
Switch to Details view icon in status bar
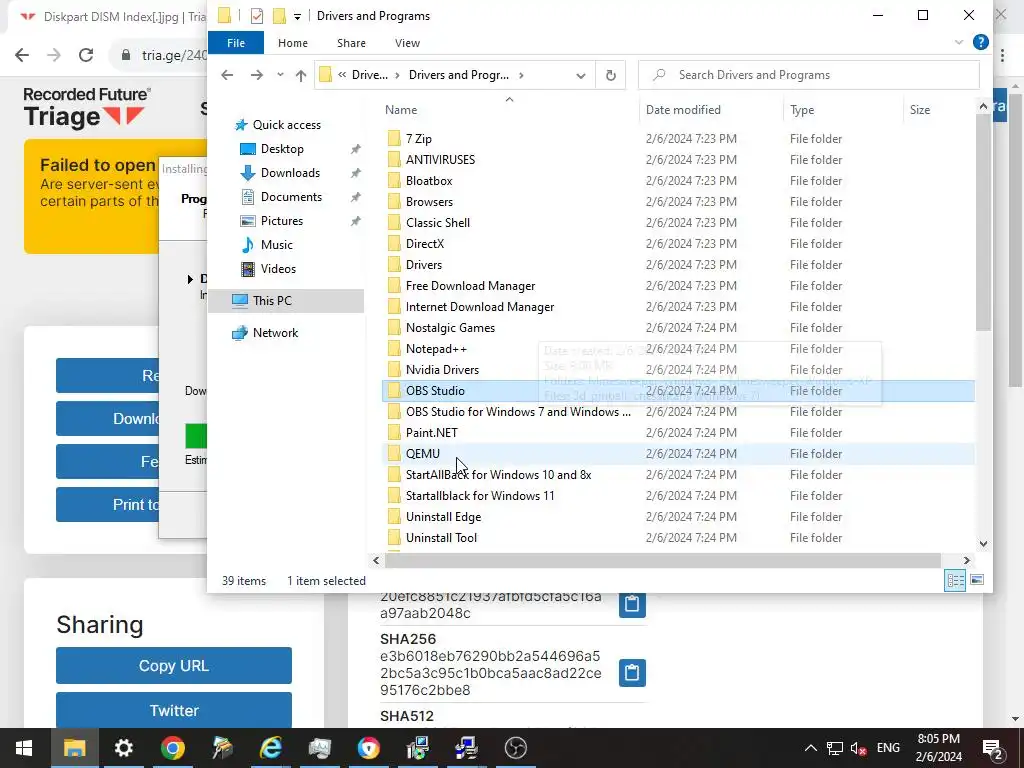[x=955, y=581]
